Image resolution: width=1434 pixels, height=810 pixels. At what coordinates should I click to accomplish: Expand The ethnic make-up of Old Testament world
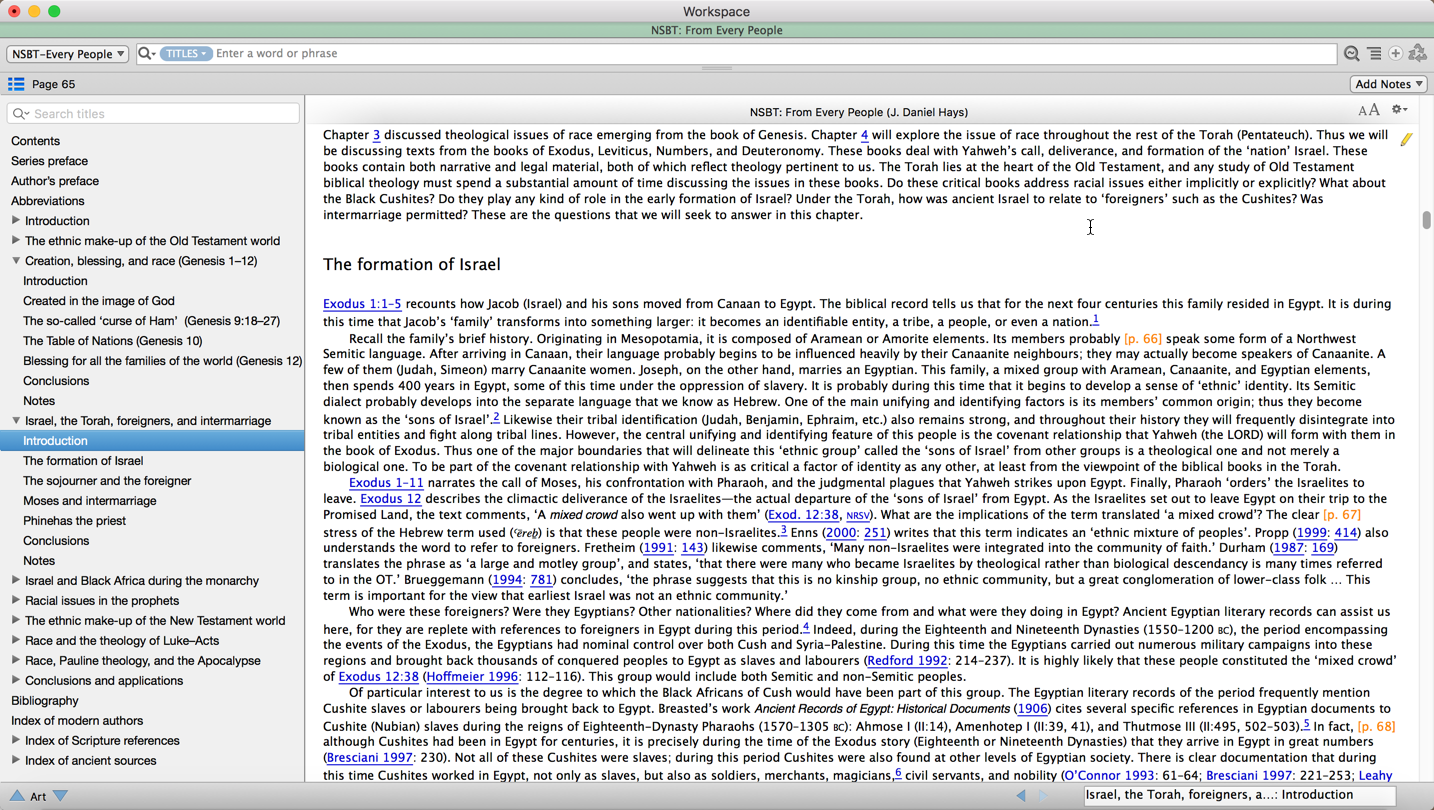click(x=16, y=240)
